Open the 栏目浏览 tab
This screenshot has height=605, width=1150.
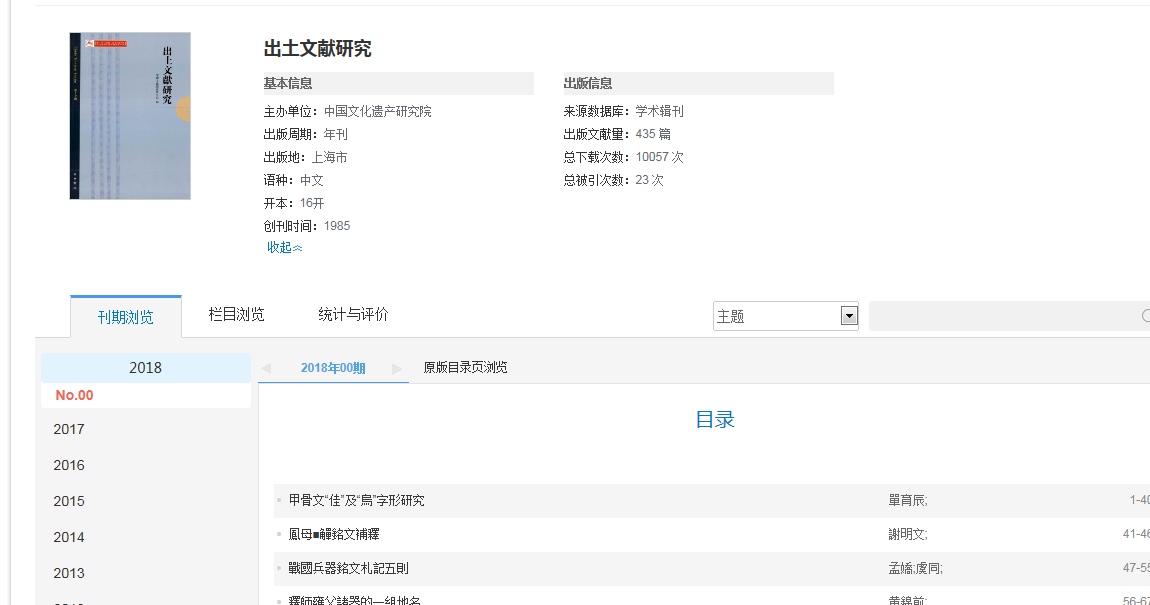pyautogui.click(x=236, y=315)
